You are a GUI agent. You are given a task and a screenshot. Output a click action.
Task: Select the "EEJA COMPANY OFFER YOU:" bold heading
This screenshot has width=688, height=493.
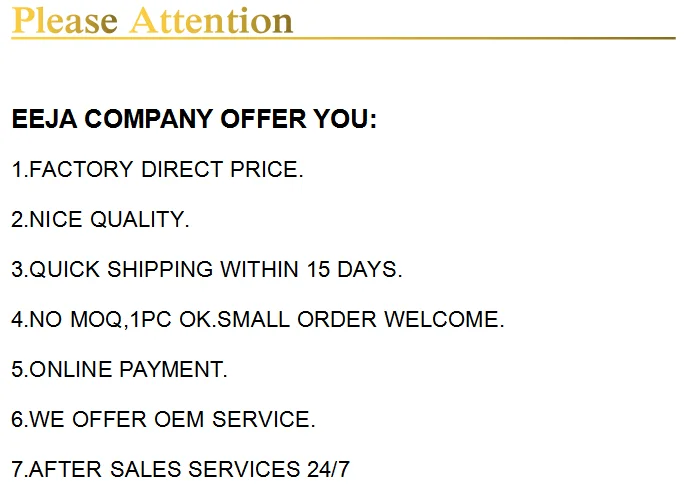point(194,120)
